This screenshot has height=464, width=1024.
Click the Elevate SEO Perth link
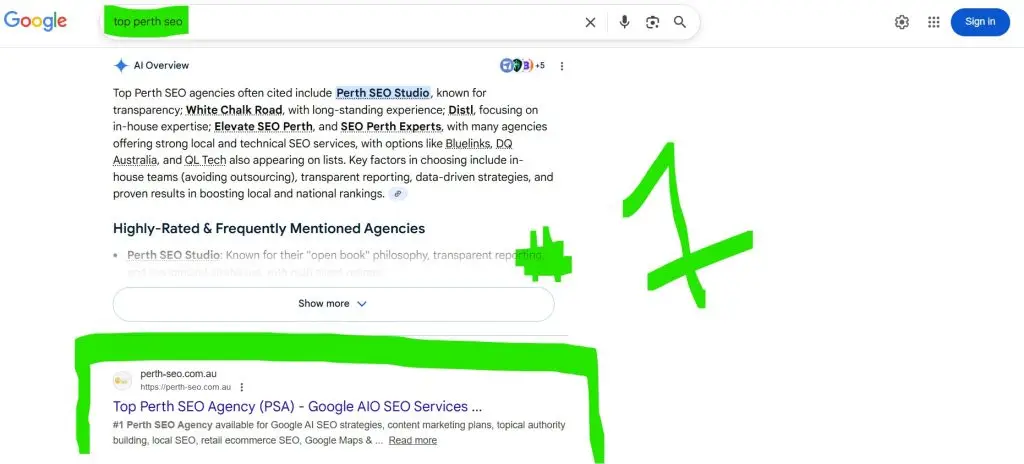tap(264, 126)
